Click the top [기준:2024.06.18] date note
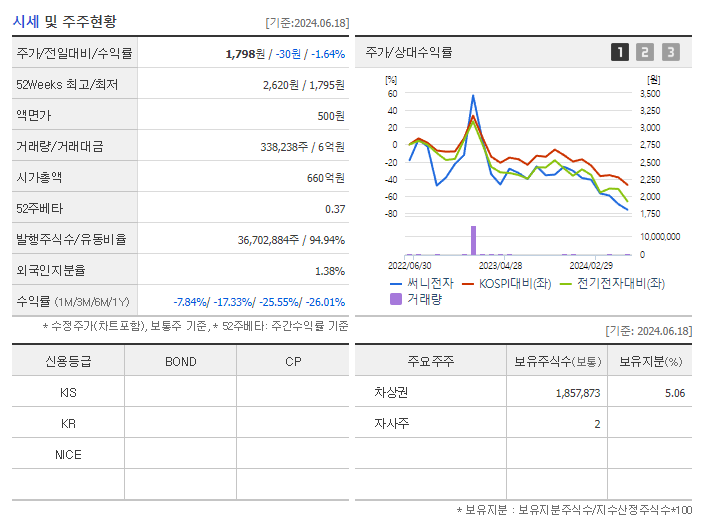Screen dimensions: 702x525 (307, 23)
